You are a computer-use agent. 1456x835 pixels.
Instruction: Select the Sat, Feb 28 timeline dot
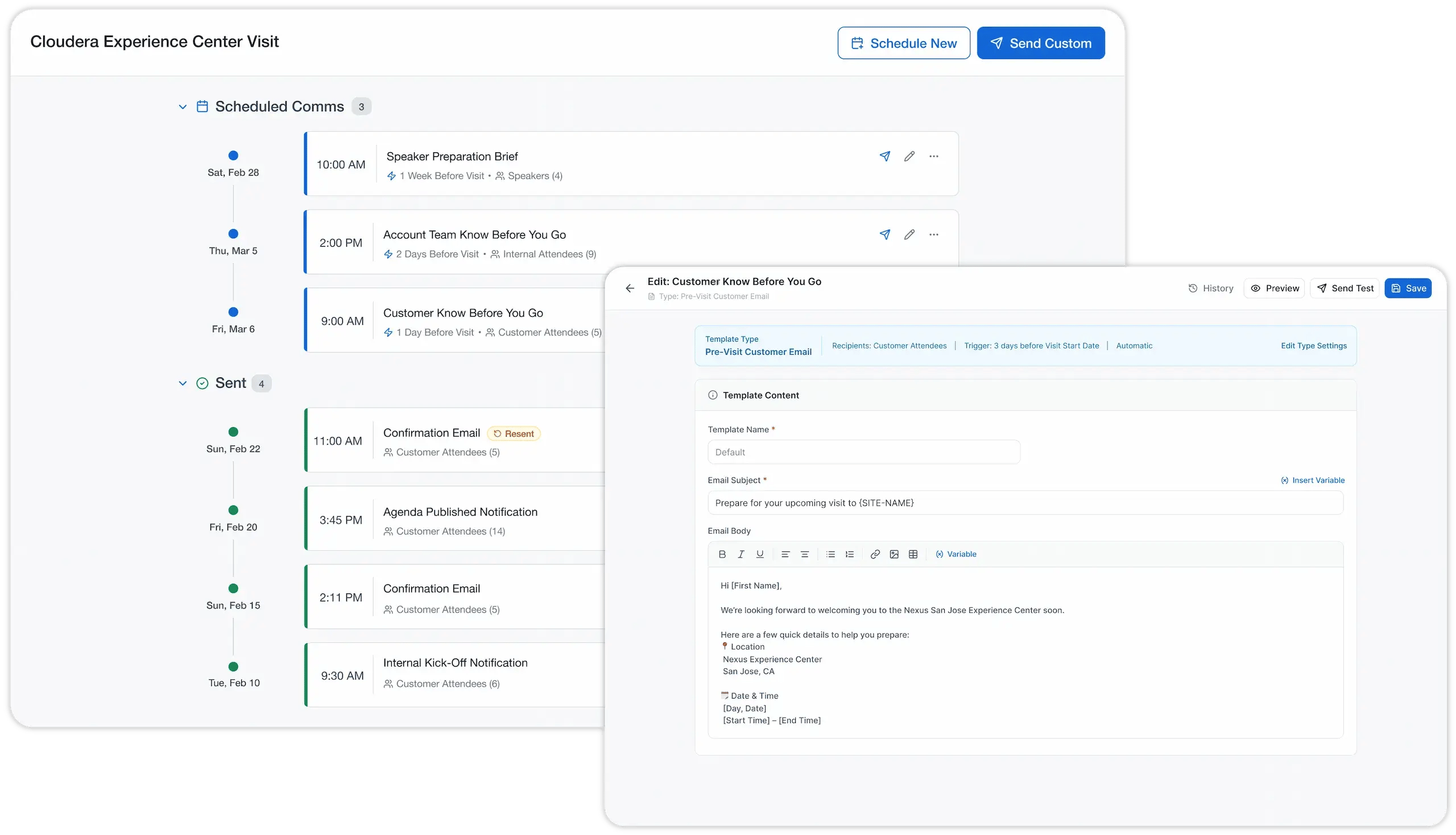[x=233, y=155]
